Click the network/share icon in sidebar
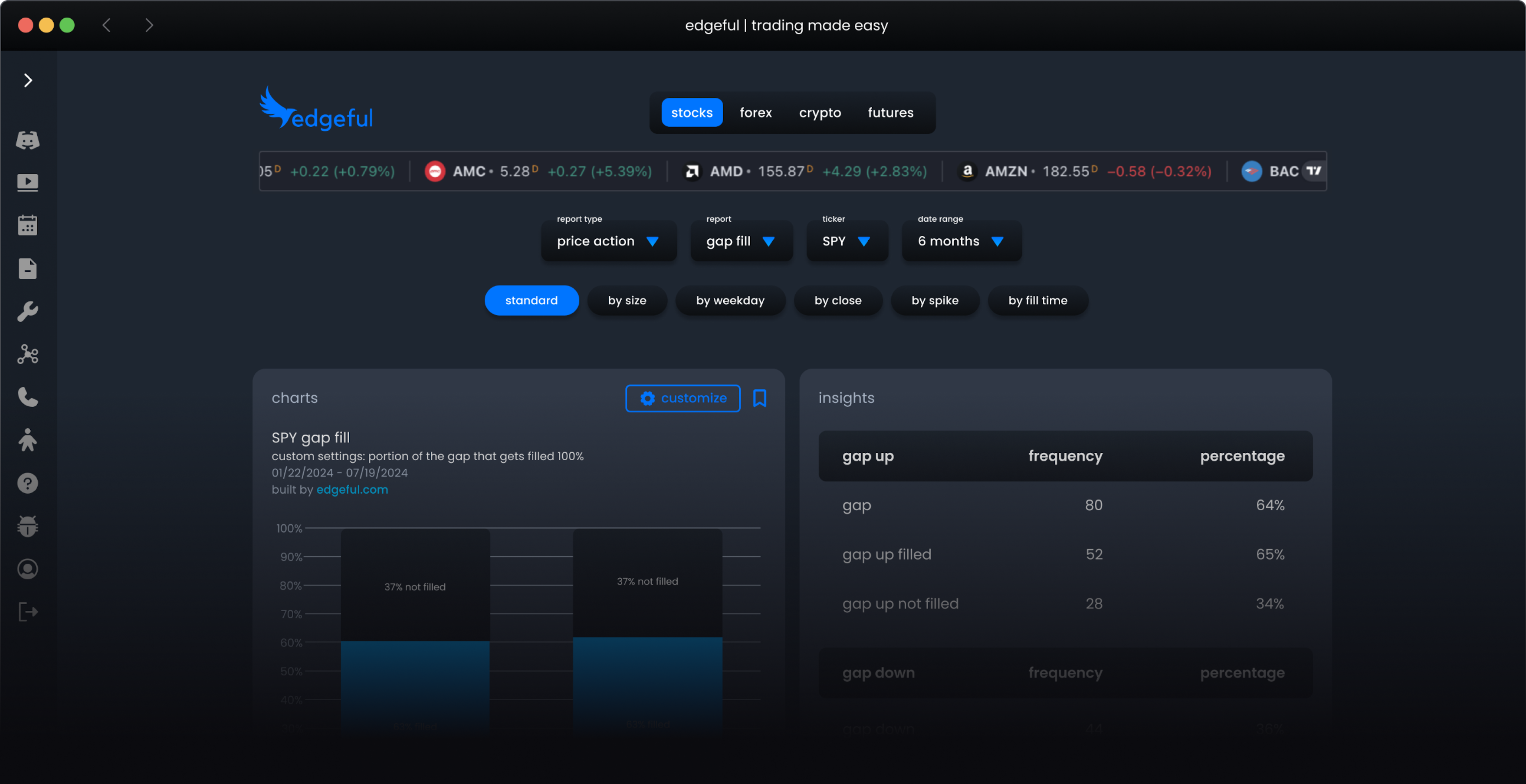Screen dimensions: 1526x784 28,354
